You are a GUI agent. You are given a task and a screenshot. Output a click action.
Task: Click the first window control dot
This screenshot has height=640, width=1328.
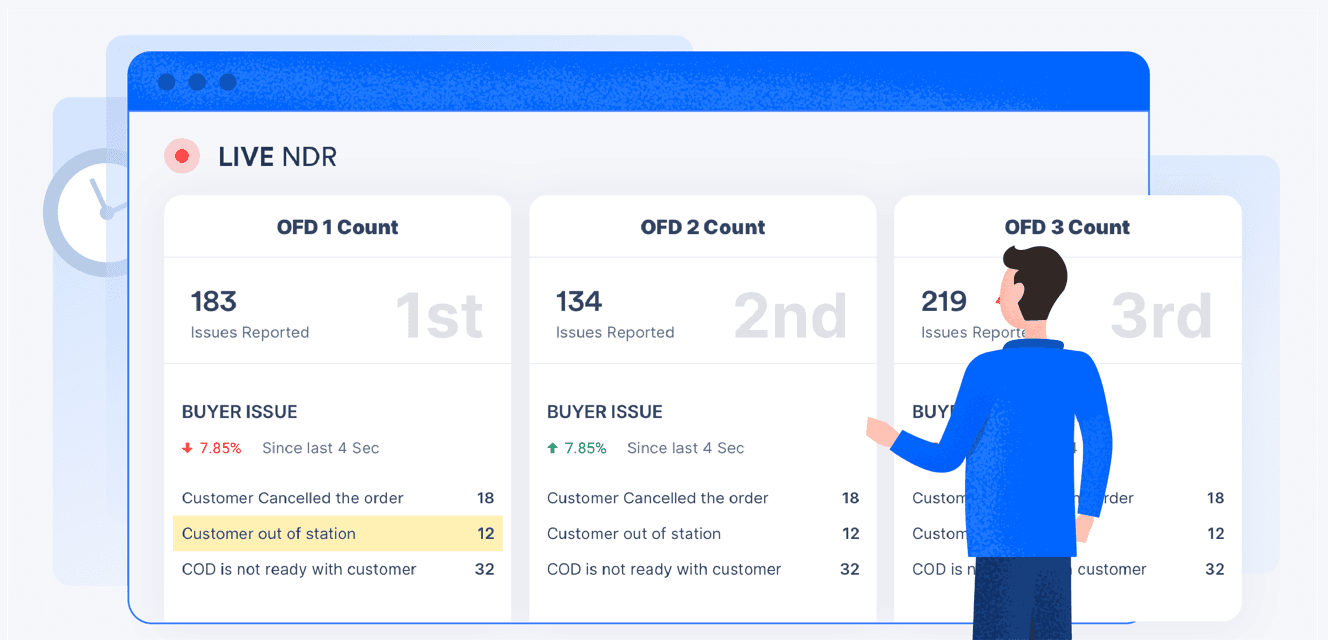166,82
